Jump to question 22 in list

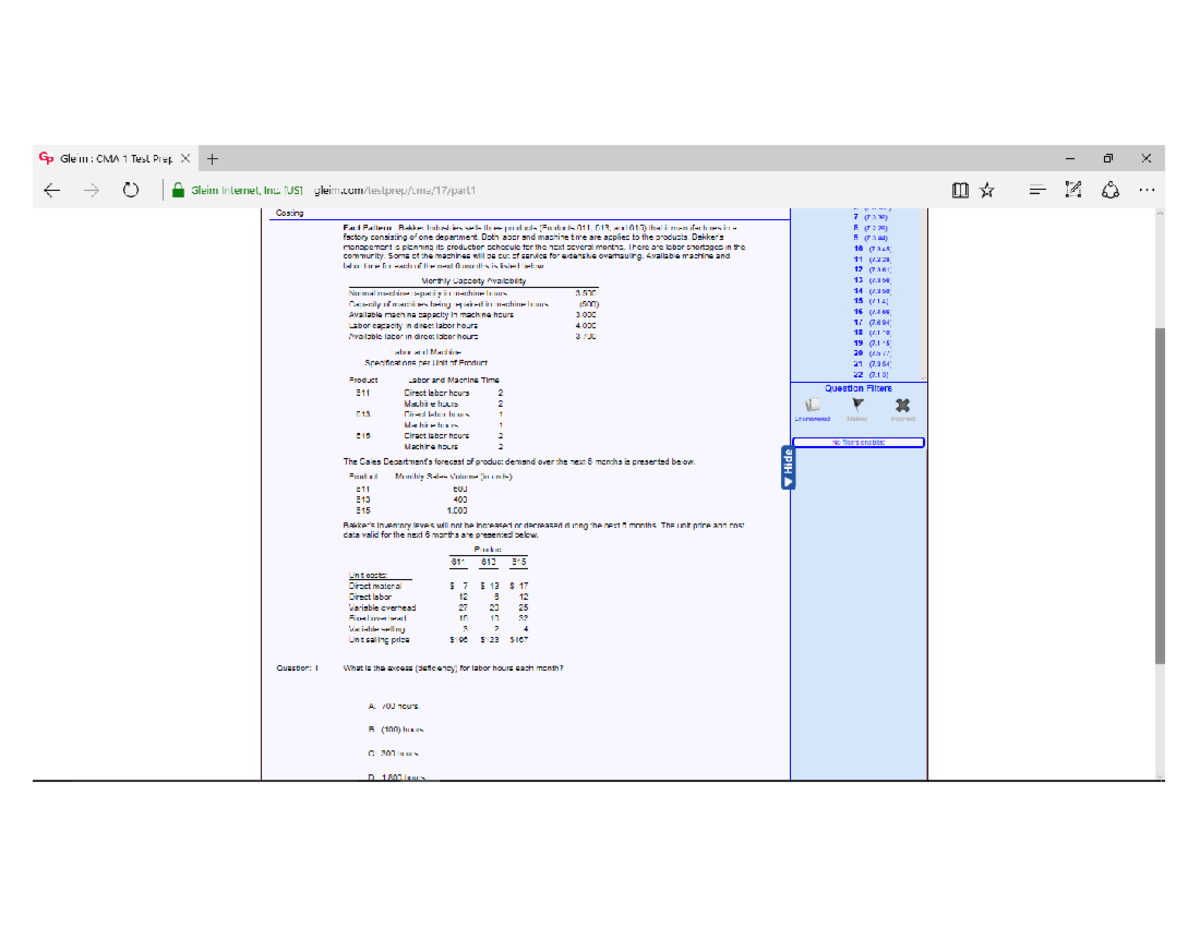(873, 375)
